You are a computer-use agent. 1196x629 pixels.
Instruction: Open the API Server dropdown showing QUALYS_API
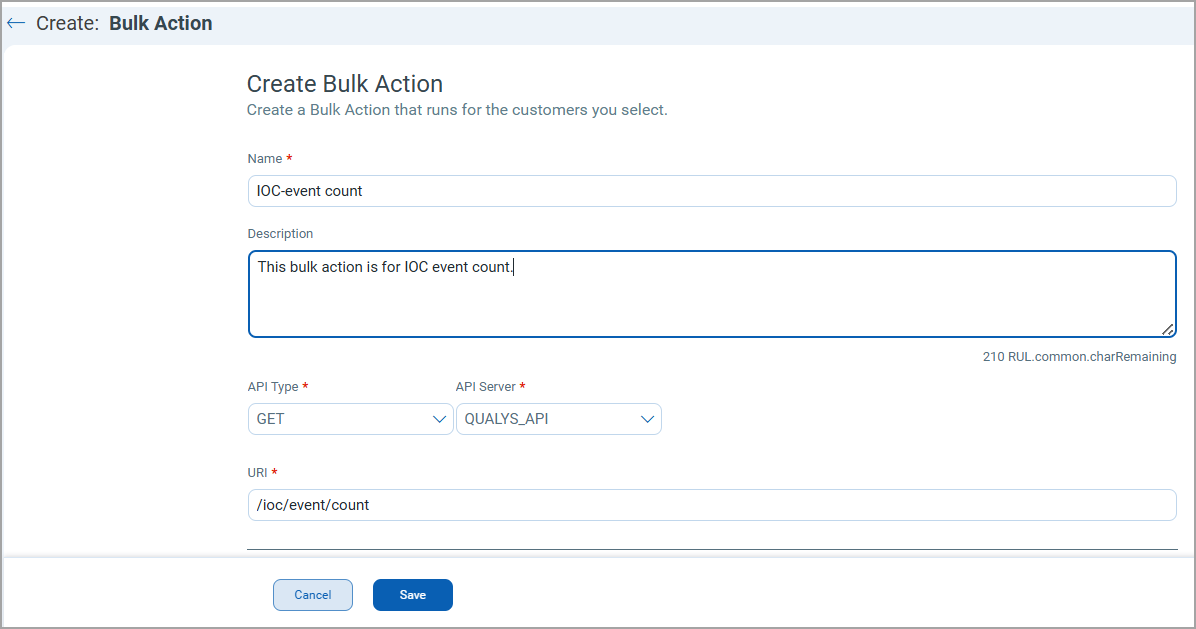pyautogui.click(x=558, y=419)
